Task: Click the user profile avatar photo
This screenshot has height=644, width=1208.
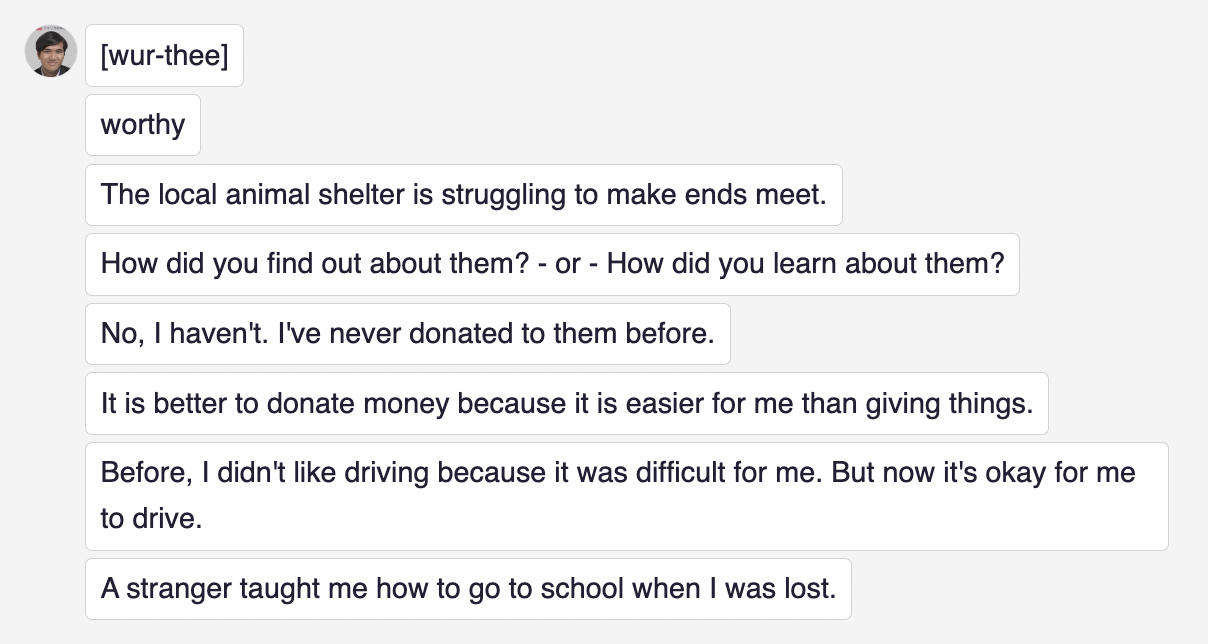Action: click(x=51, y=52)
